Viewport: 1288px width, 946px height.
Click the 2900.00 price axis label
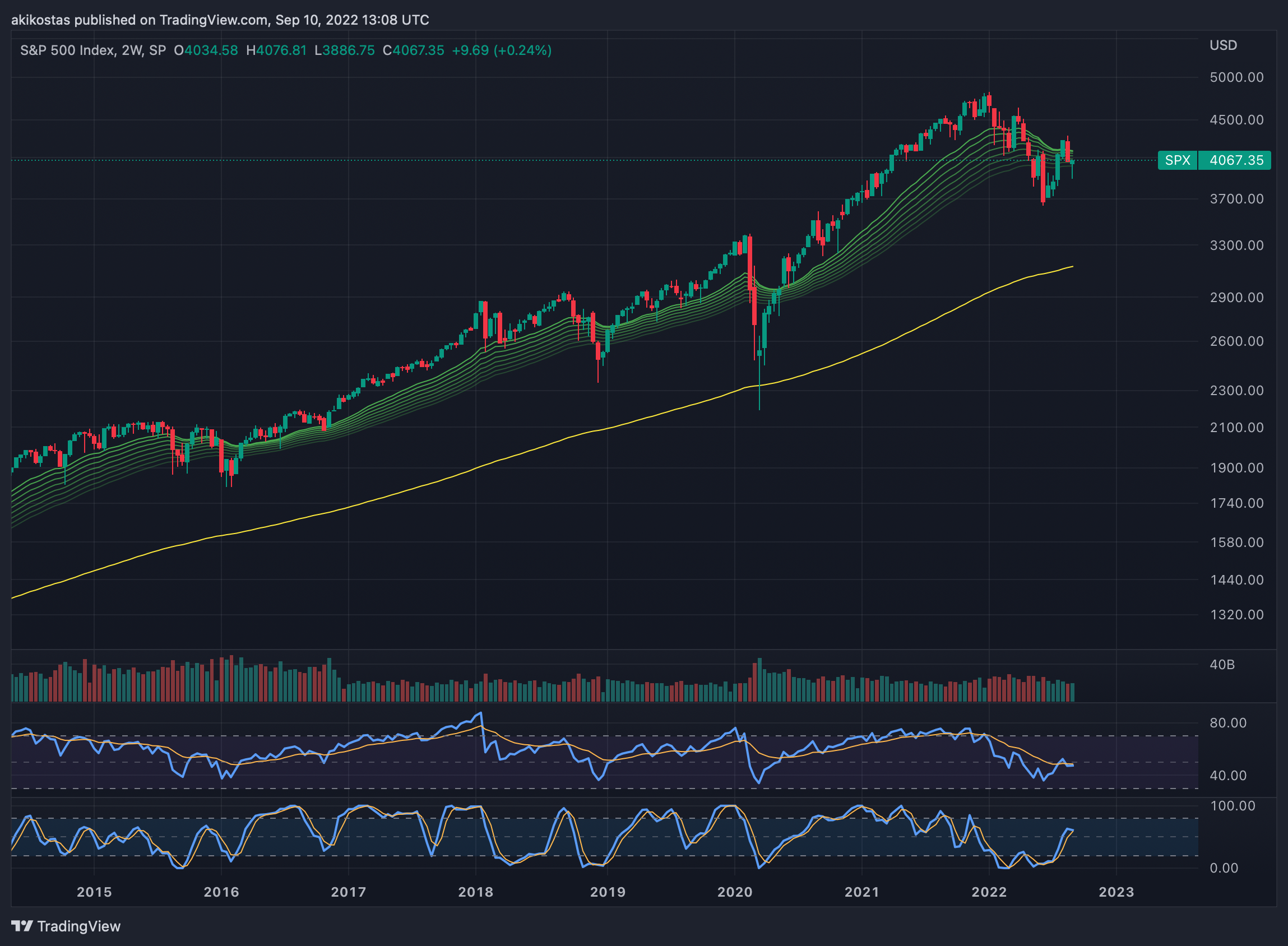(x=1236, y=297)
